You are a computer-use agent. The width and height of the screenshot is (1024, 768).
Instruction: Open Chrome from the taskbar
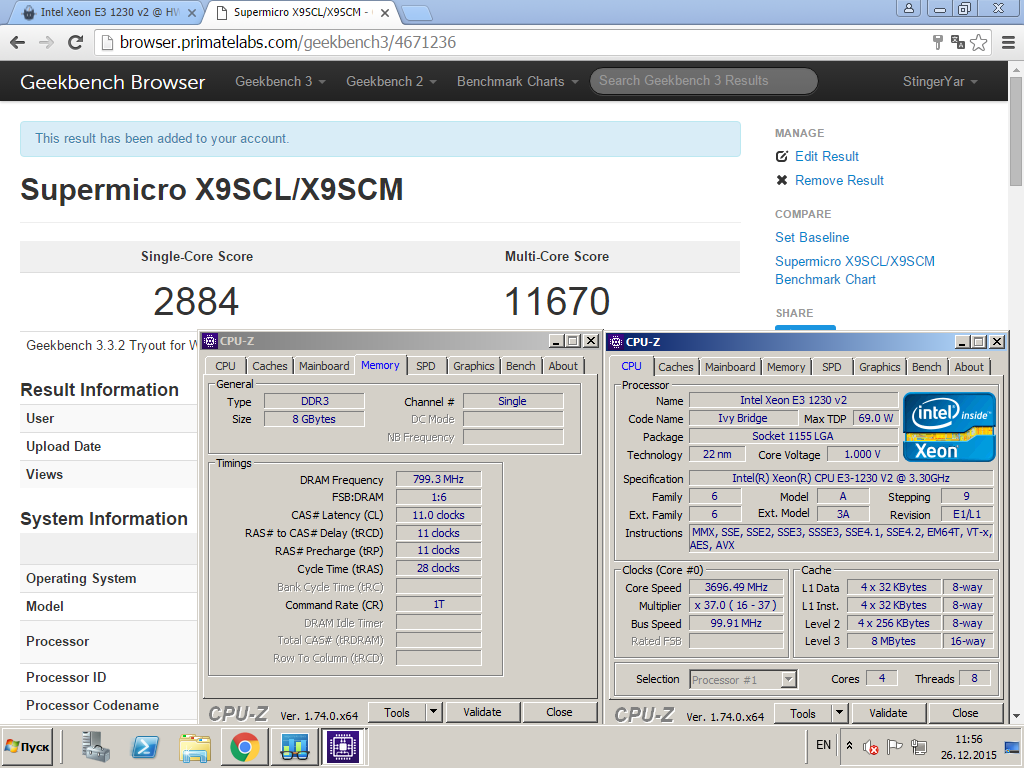(244, 746)
